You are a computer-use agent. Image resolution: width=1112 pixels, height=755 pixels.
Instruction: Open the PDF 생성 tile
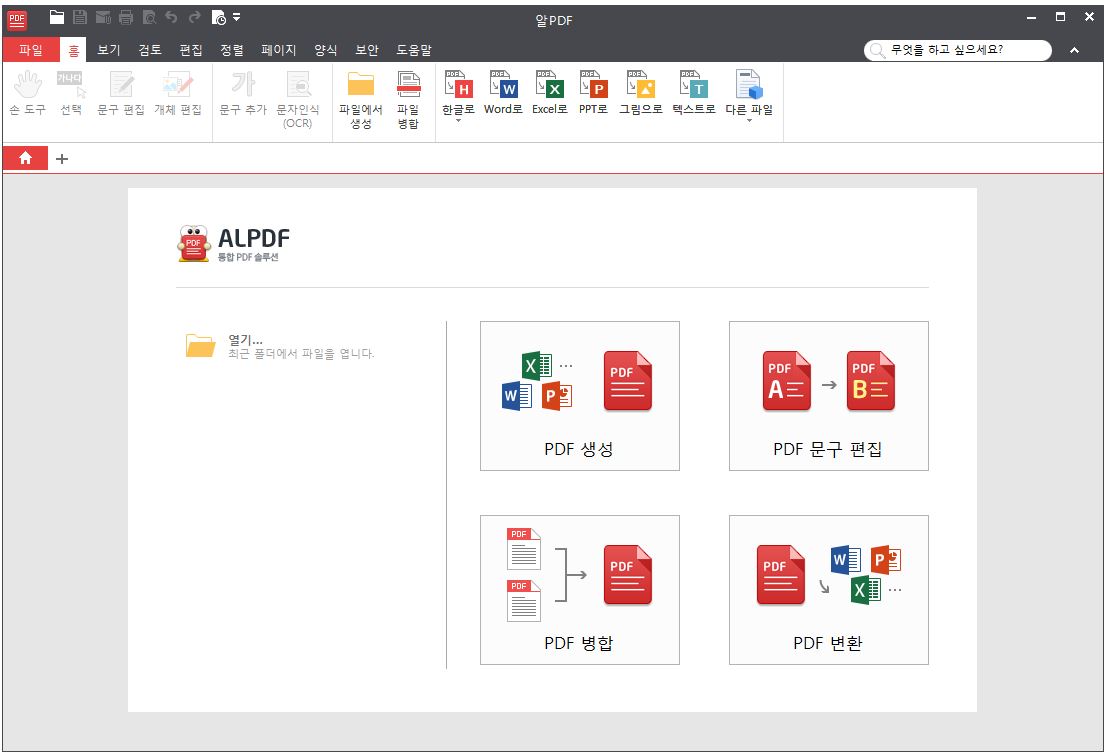[x=579, y=396]
